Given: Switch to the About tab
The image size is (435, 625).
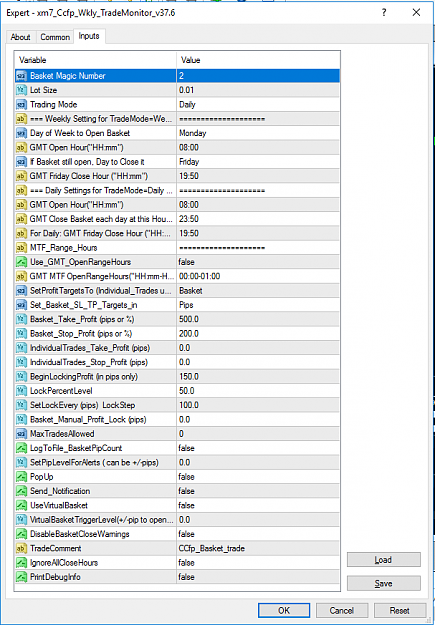Looking at the screenshot, I should click(x=20, y=37).
